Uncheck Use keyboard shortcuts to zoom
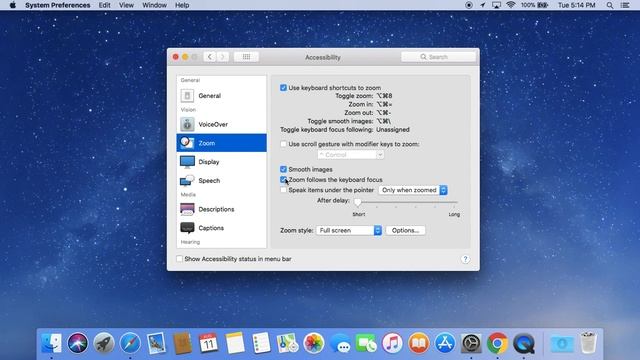This screenshot has width=640, height=360. tap(283, 88)
